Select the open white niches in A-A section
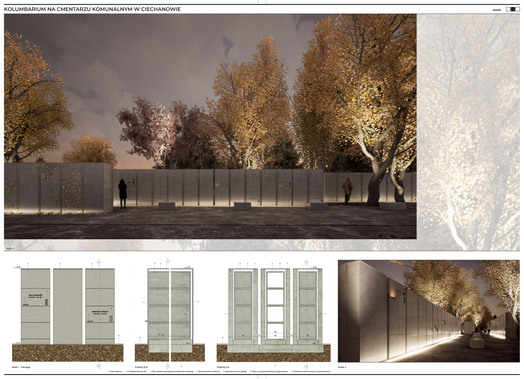This screenshot has width=524, height=379. coord(275,305)
